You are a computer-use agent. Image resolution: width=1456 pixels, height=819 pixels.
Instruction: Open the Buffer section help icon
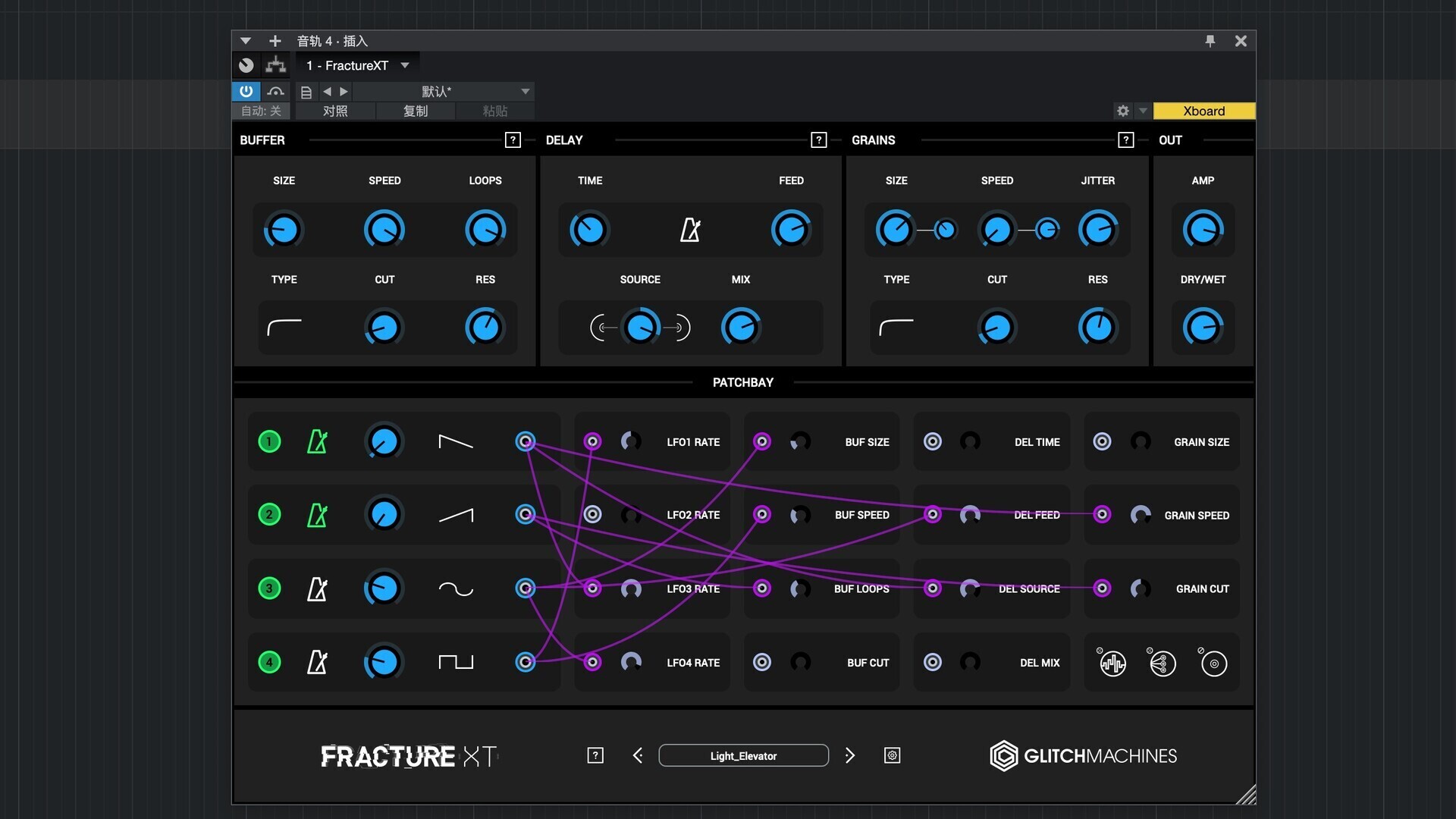(513, 140)
